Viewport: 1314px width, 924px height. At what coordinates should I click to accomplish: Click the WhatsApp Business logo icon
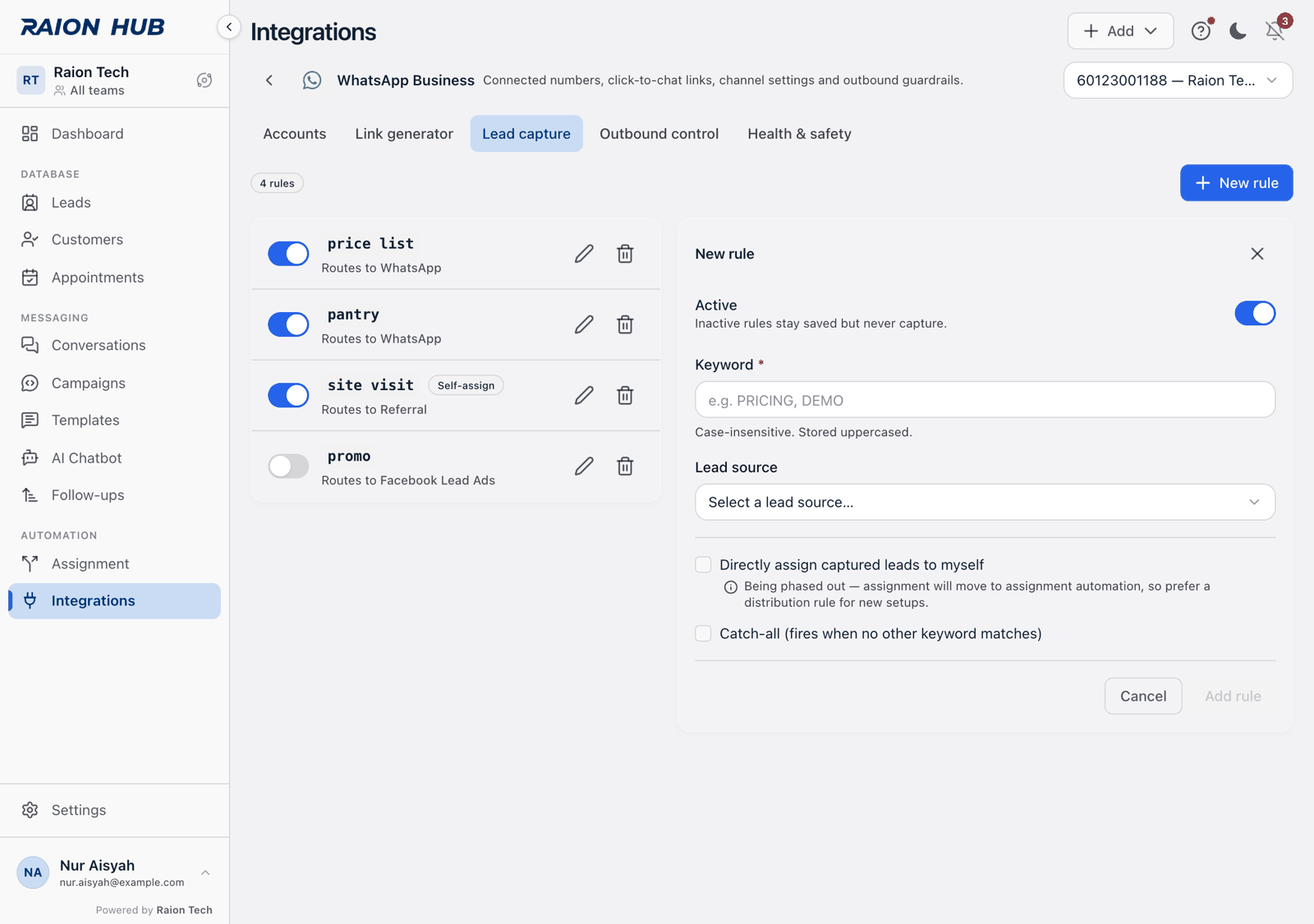[312, 80]
